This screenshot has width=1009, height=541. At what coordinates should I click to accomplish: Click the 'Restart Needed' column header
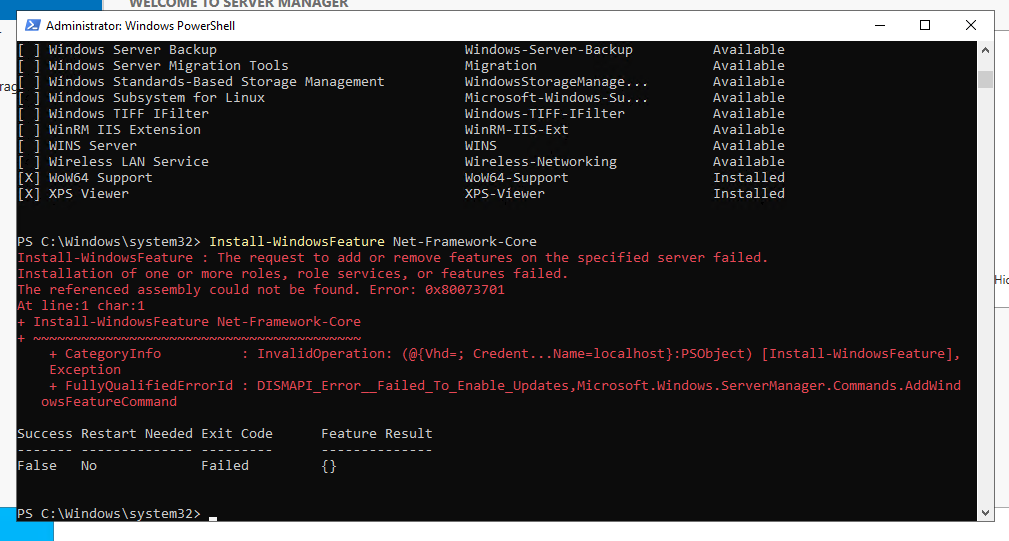(136, 434)
